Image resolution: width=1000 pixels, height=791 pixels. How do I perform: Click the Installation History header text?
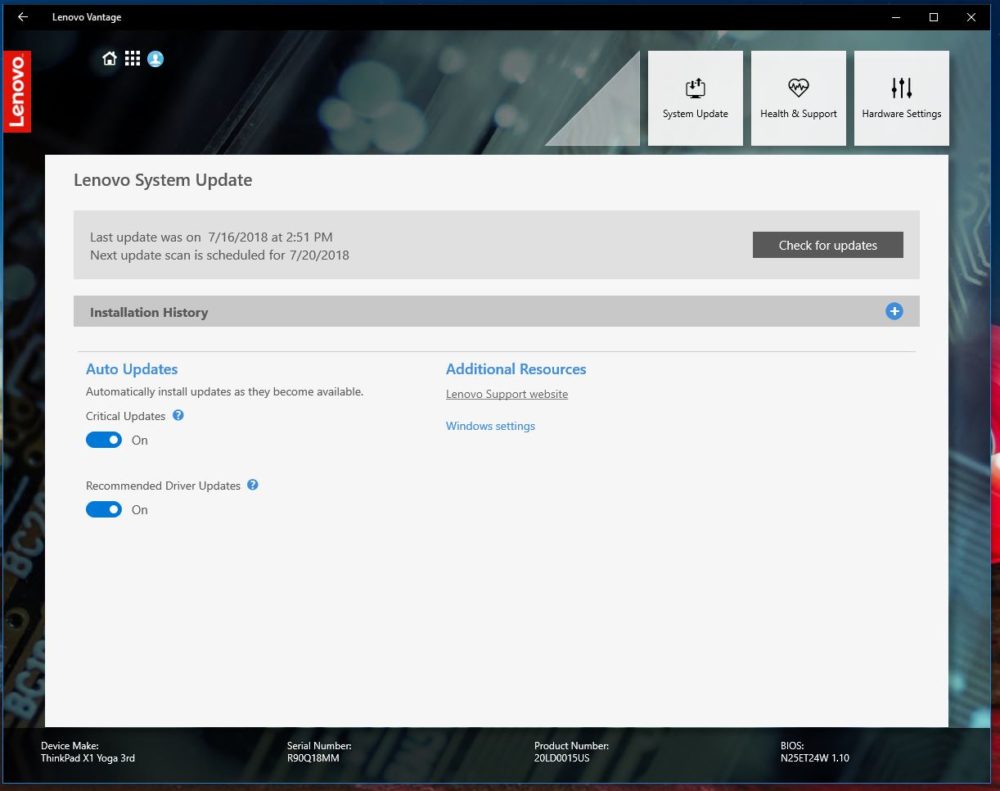pos(149,313)
